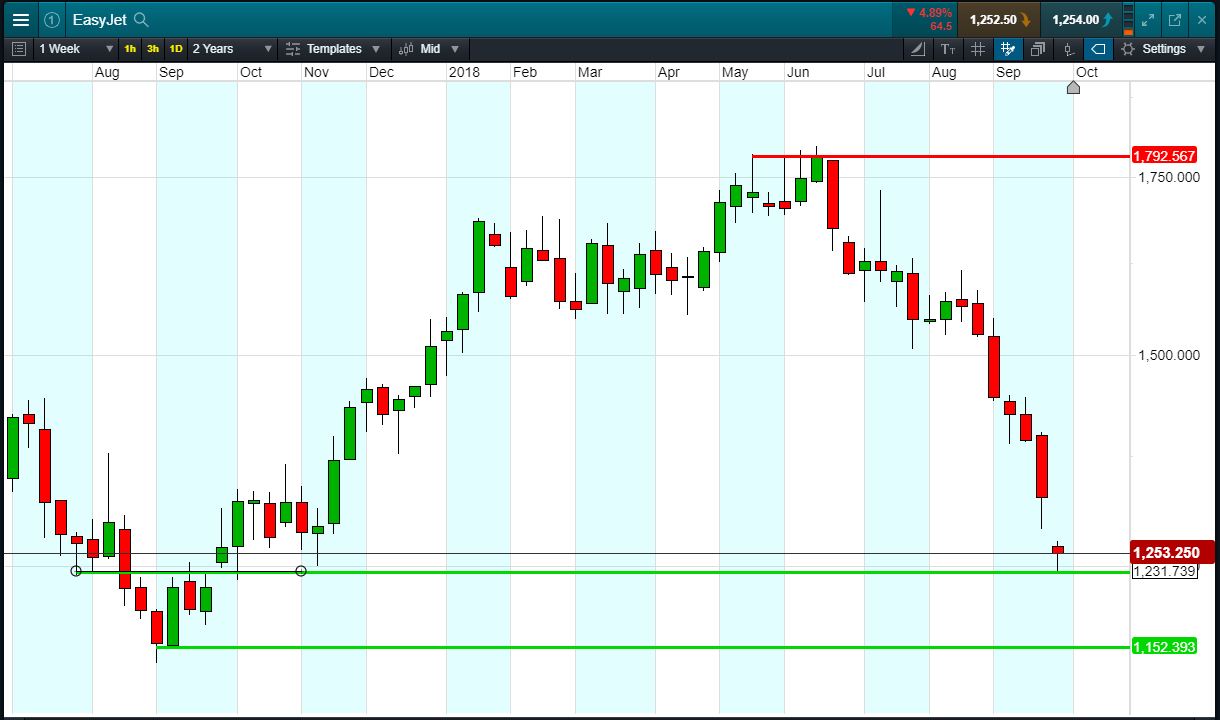Select the red horizontal resistance line
Image resolution: width=1220 pixels, height=720 pixels.
coord(940,156)
